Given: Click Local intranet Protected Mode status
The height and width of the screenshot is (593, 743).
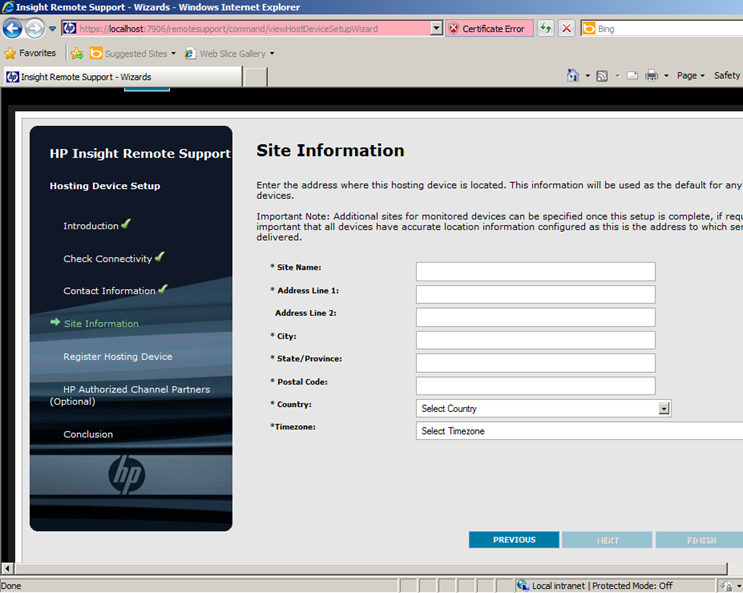Looking at the screenshot, I should 602,585.
